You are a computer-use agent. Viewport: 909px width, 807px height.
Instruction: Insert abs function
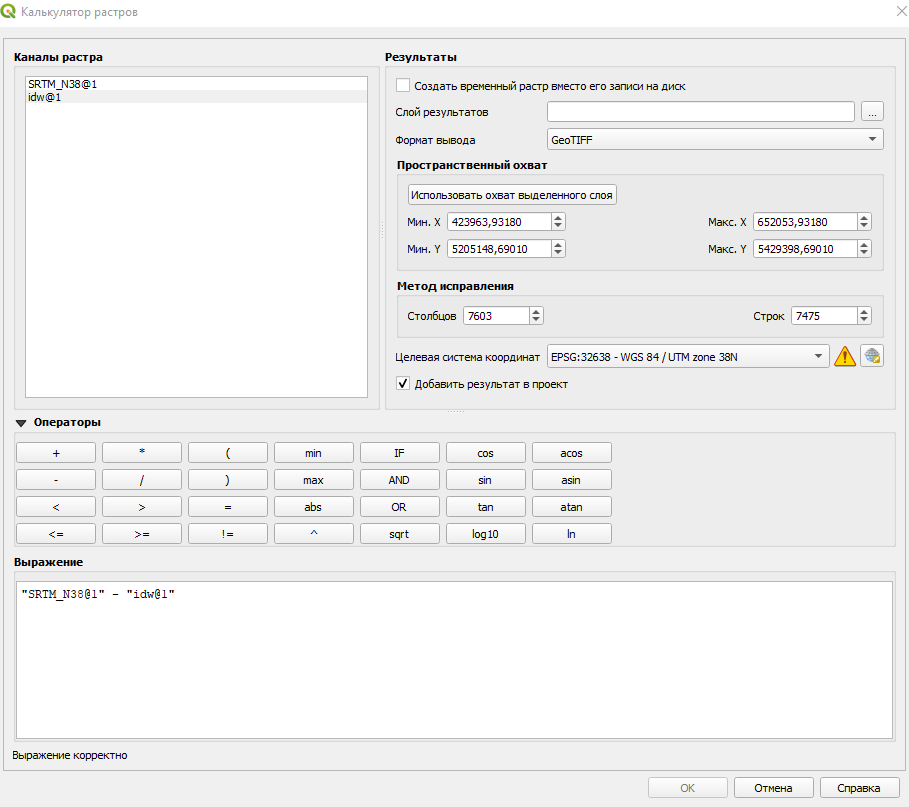pyautogui.click(x=314, y=507)
